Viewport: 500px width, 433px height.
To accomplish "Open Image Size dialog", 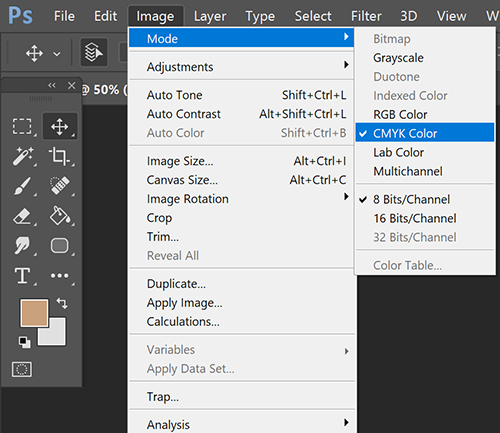I will [241, 161].
